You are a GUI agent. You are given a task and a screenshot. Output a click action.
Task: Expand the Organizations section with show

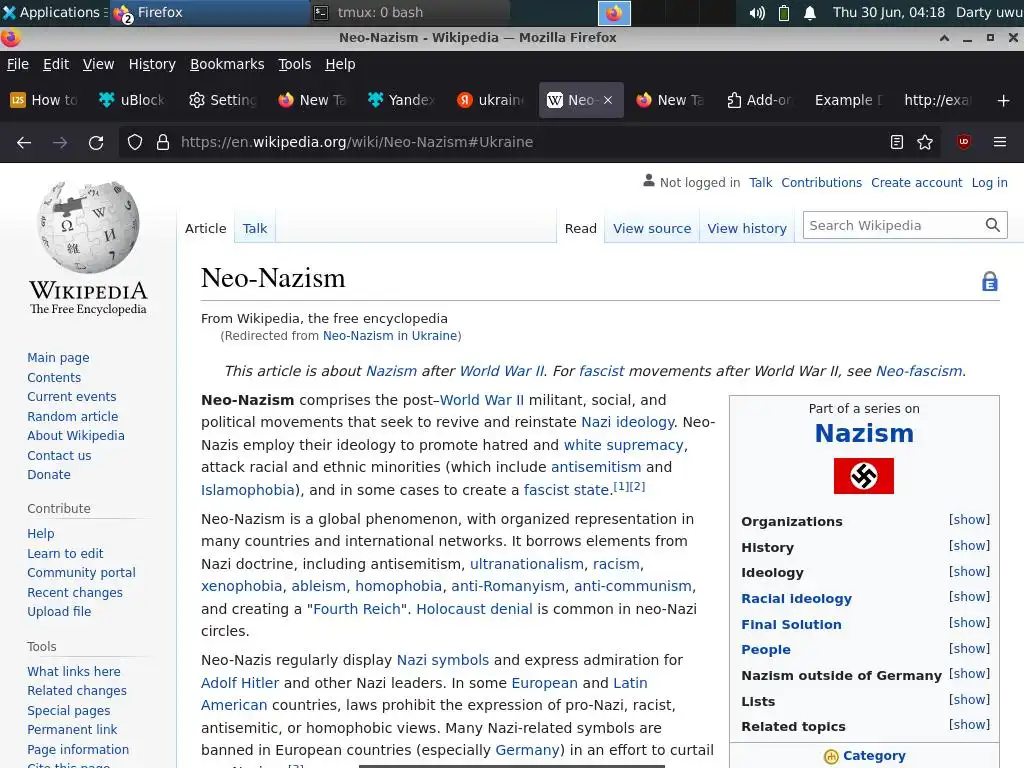click(969, 519)
